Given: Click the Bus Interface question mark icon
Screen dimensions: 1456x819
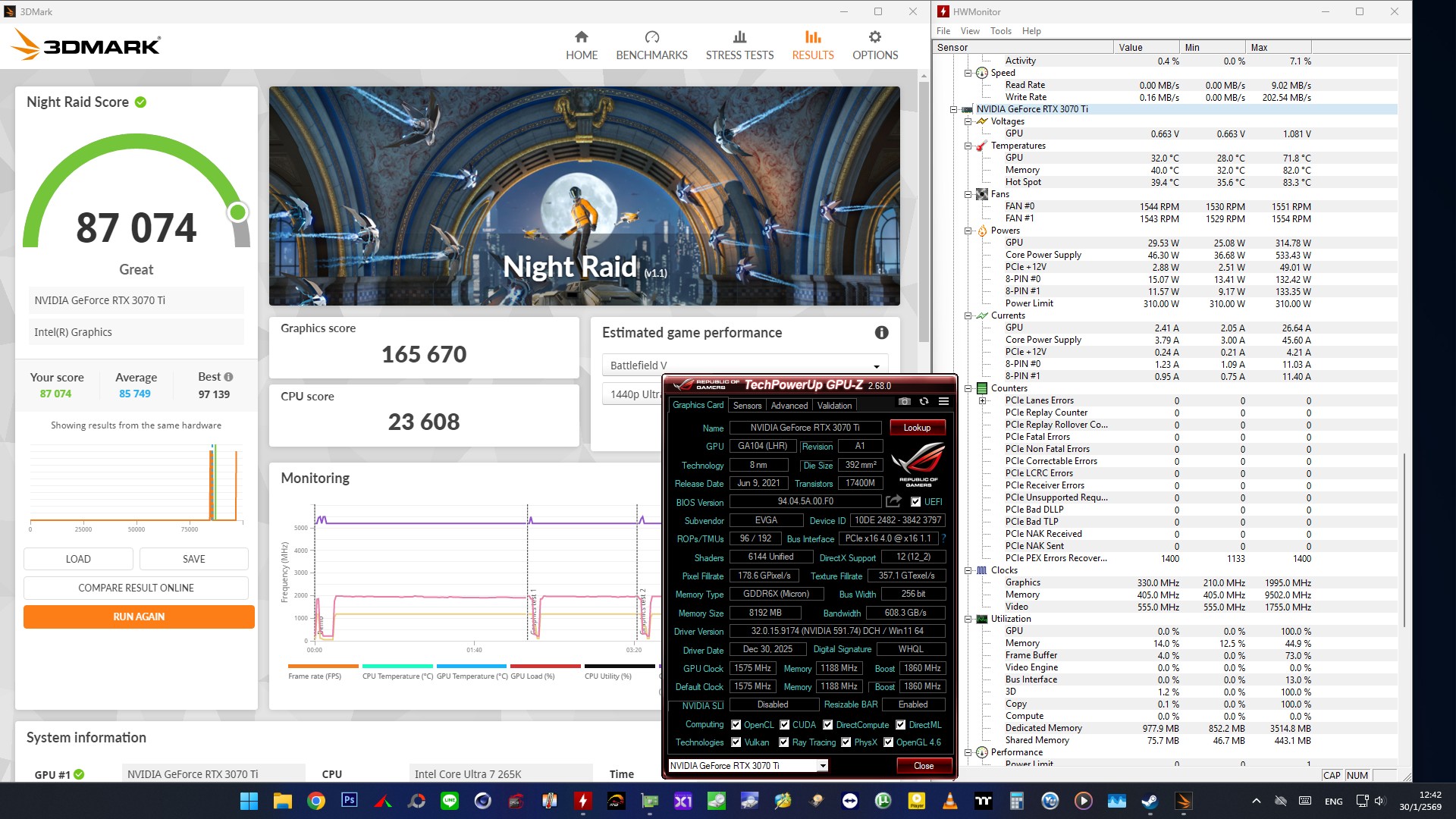Looking at the screenshot, I should coord(944,538).
